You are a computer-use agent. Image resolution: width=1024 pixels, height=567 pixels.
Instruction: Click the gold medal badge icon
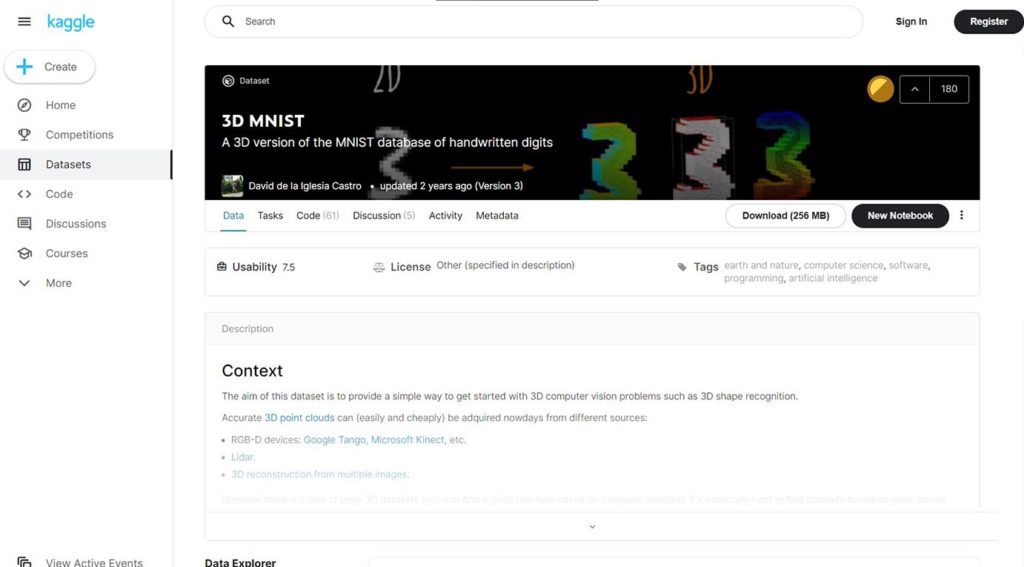pos(880,89)
